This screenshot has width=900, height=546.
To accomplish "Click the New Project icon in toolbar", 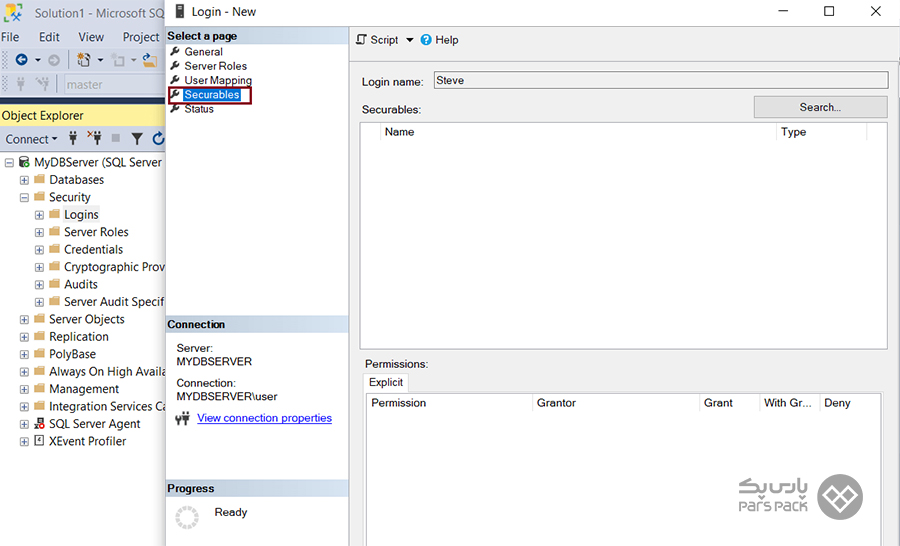I will tap(84, 60).
